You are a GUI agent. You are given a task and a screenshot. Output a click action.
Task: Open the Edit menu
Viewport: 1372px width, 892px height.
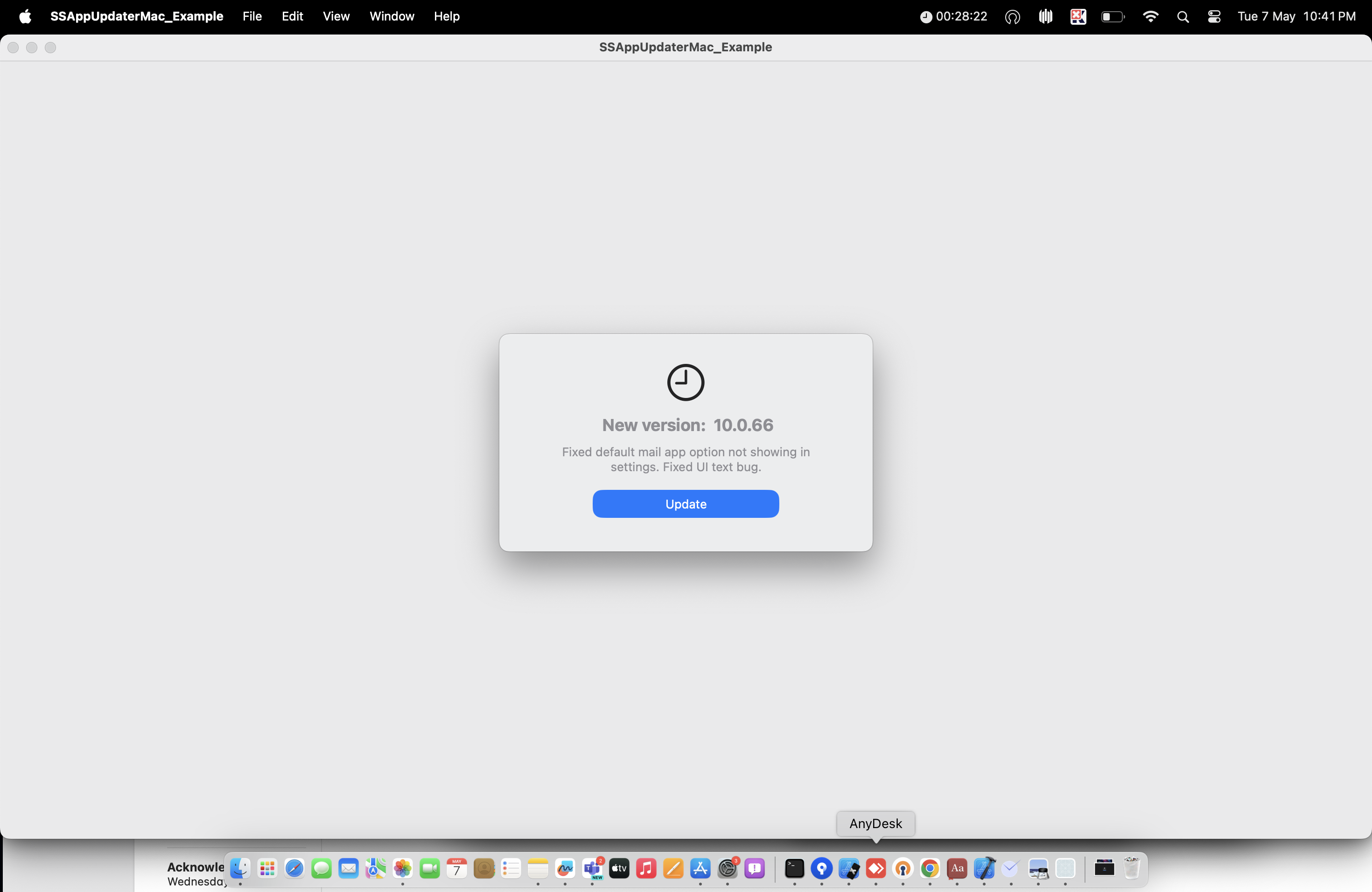coord(292,16)
